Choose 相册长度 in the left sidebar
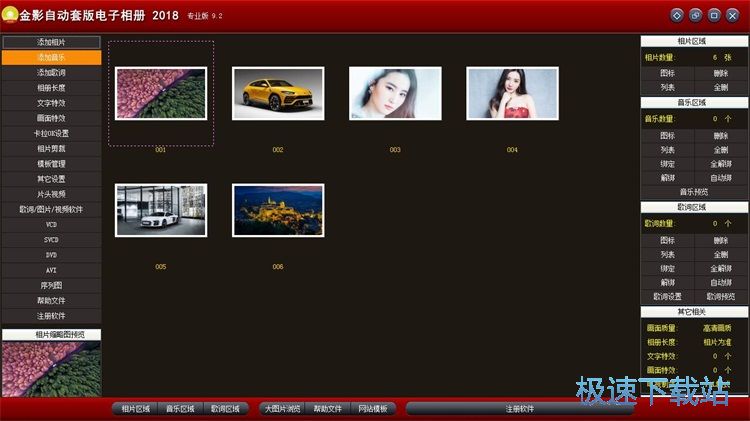This screenshot has height=421, width=750. pos(51,88)
